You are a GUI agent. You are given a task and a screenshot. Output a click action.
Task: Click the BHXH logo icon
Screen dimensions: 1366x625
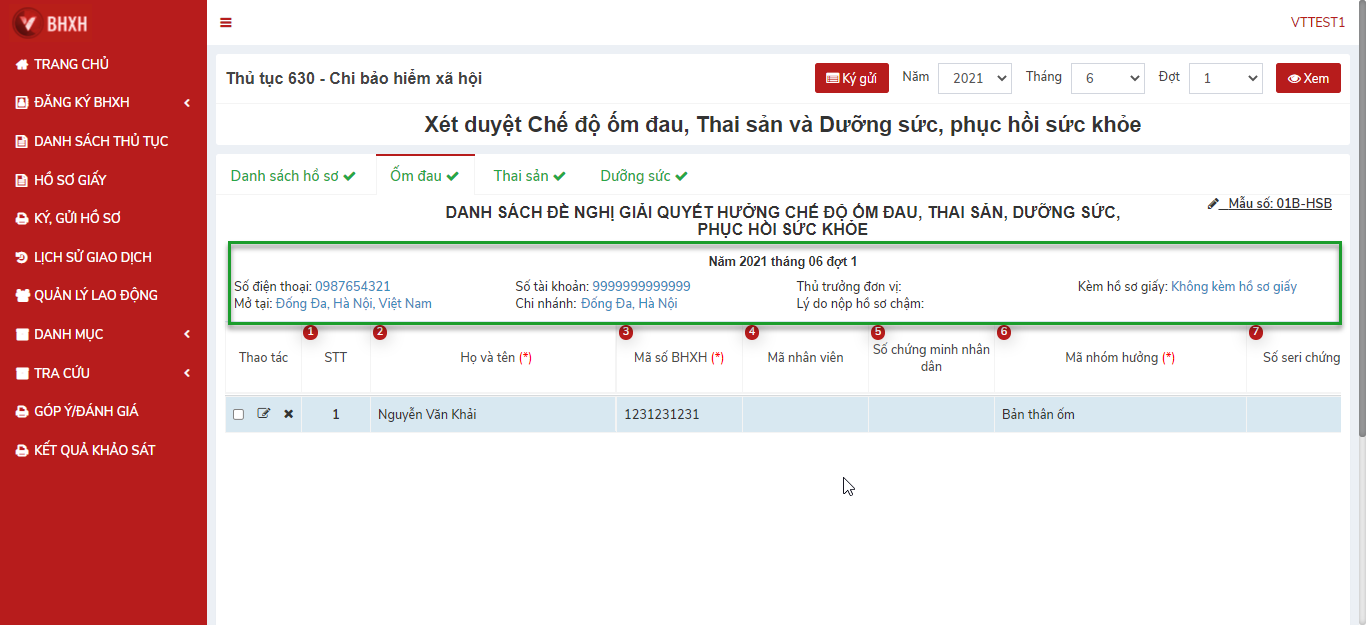(27, 22)
